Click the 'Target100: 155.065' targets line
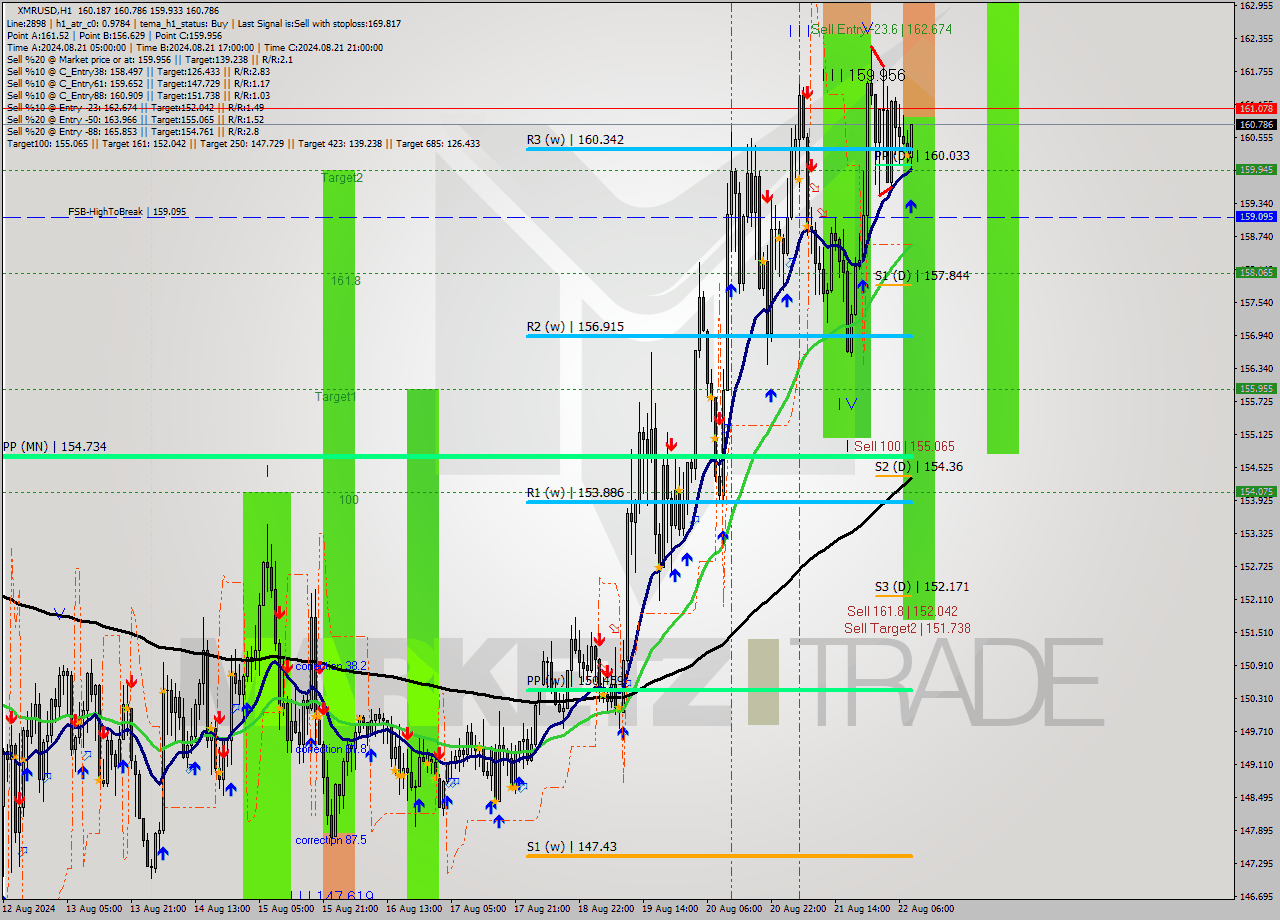Image resolution: width=1280 pixels, height=920 pixels. (243, 143)
